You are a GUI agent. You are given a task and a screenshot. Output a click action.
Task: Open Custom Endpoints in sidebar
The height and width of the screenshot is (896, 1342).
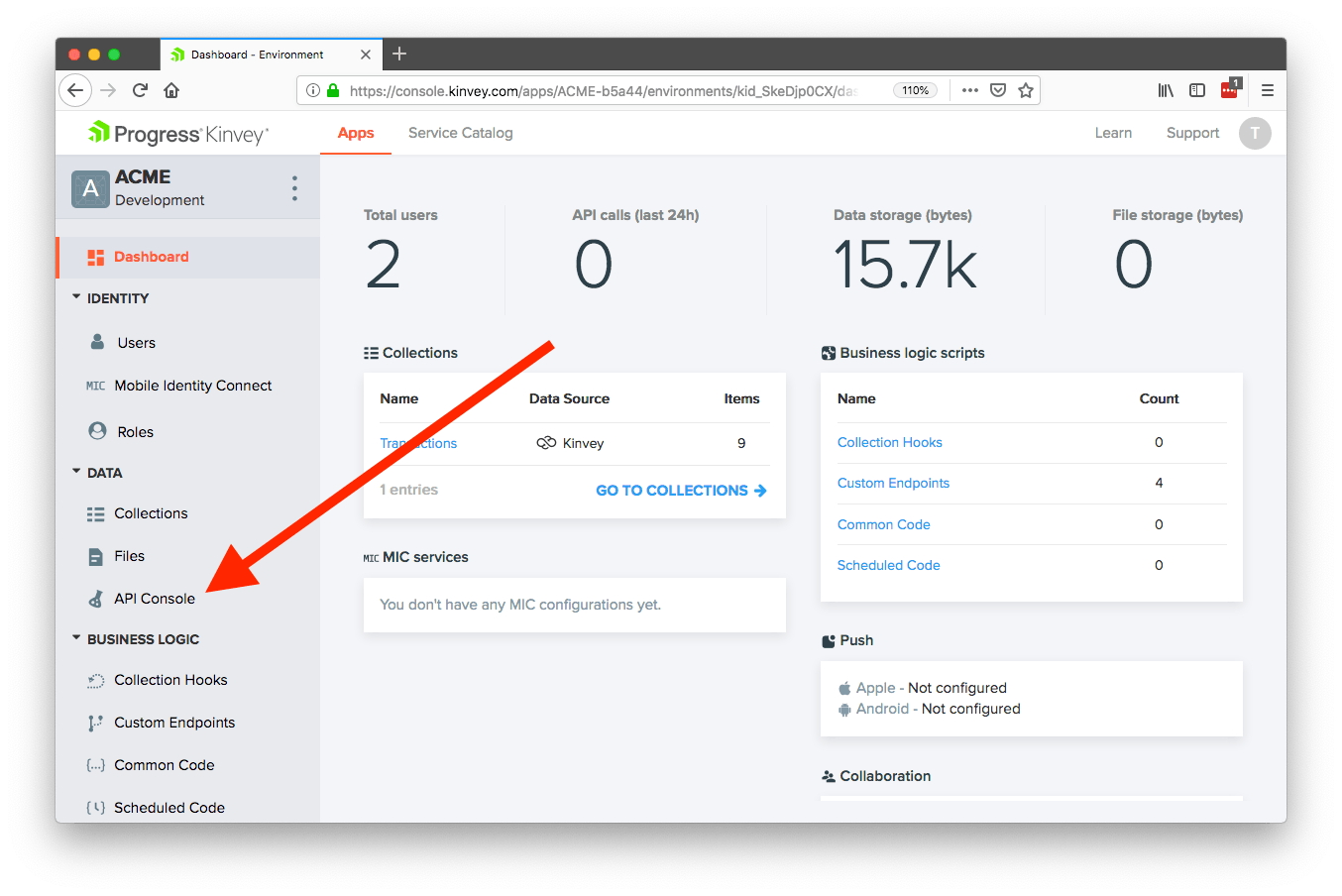pos(174,723)
